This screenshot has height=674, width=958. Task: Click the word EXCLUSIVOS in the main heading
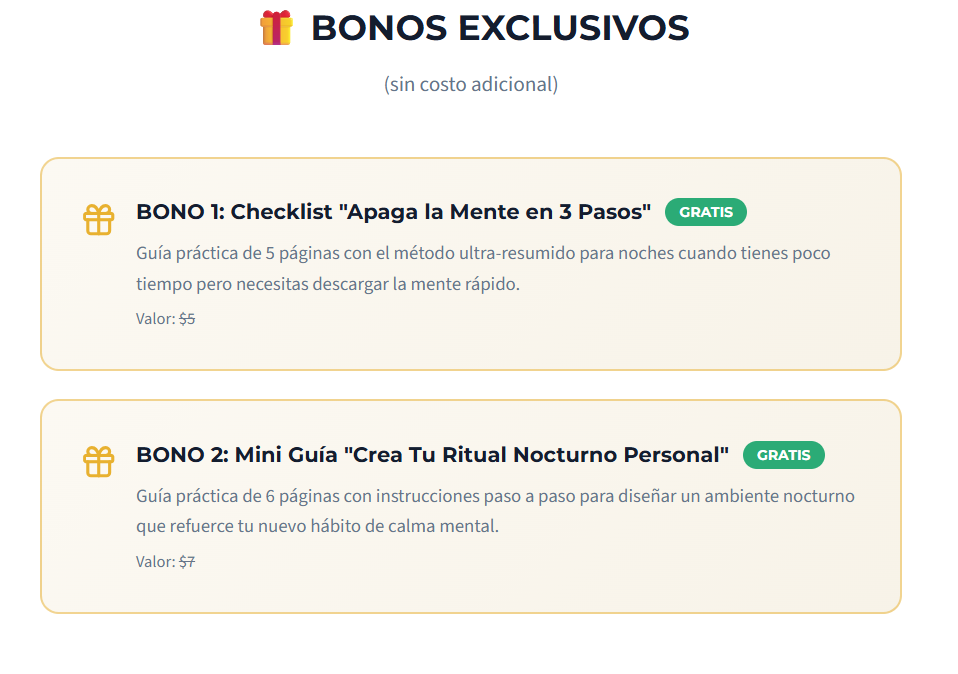coord(573,28)
